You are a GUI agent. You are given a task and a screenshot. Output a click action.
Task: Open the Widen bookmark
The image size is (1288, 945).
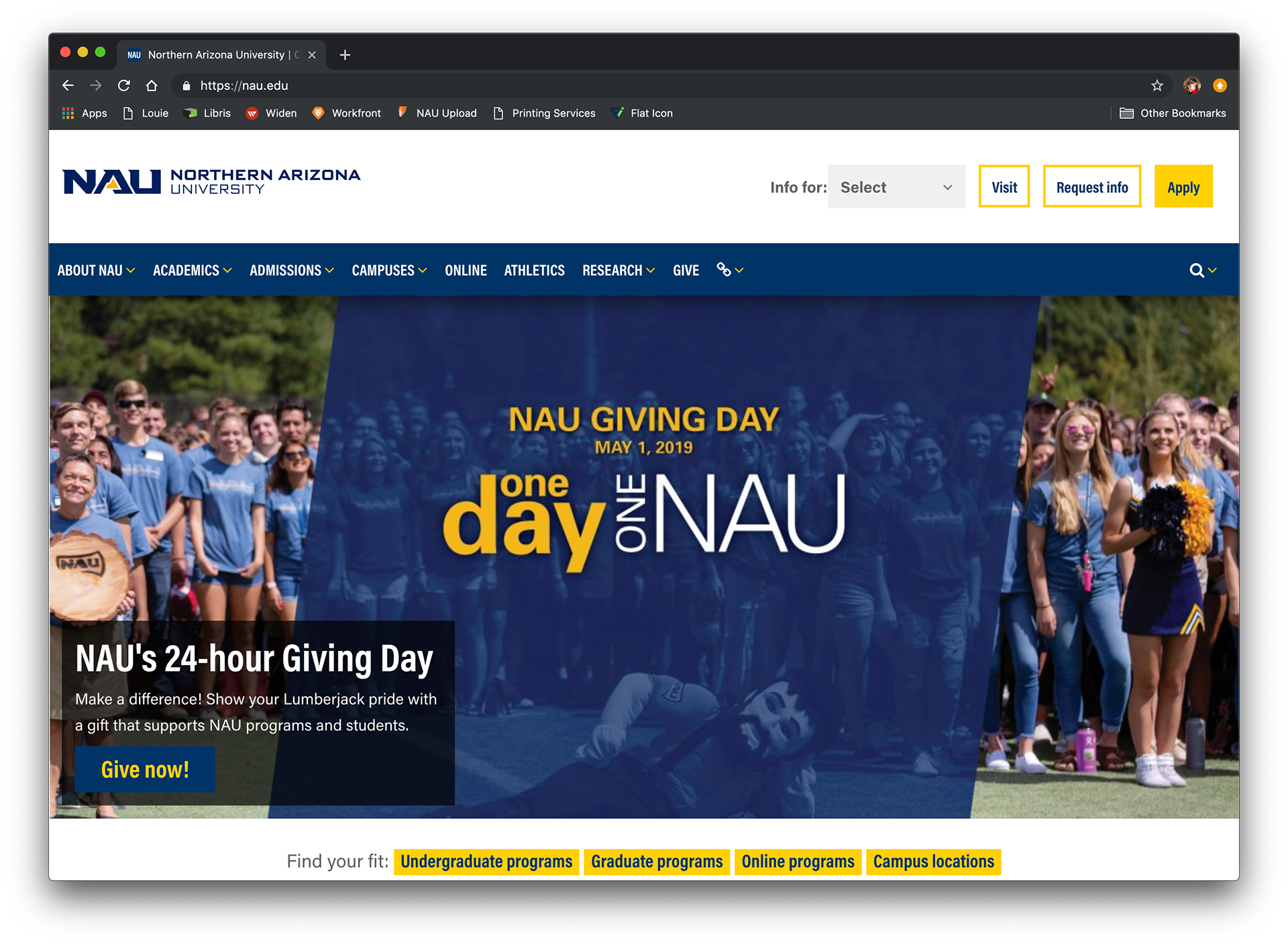[x=271, y=113]
